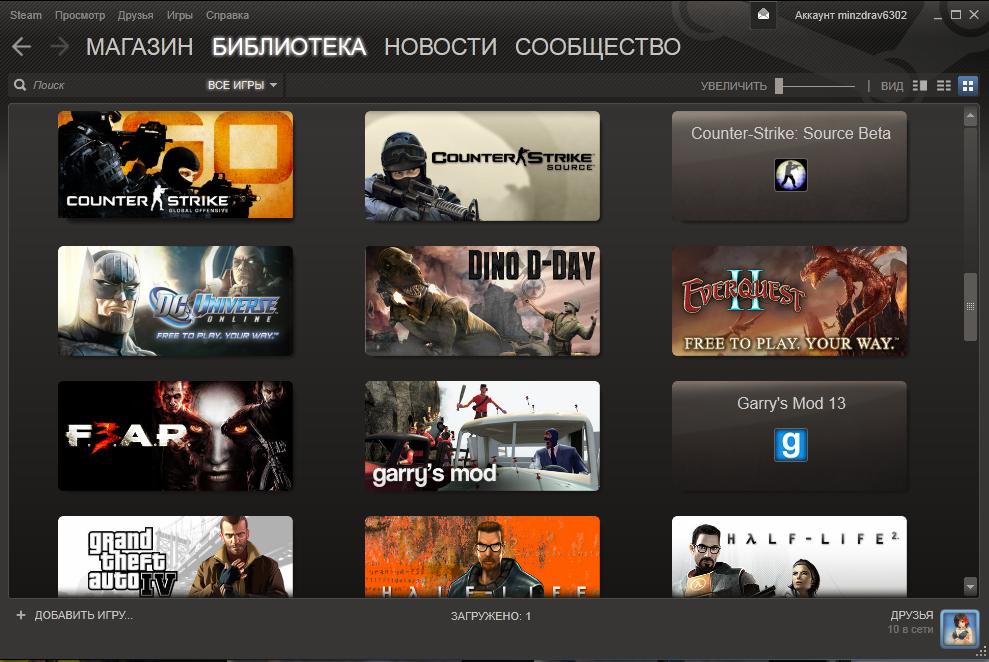Click the search magnifier icon
Viewport: 989px width, 662px height.
20,85
